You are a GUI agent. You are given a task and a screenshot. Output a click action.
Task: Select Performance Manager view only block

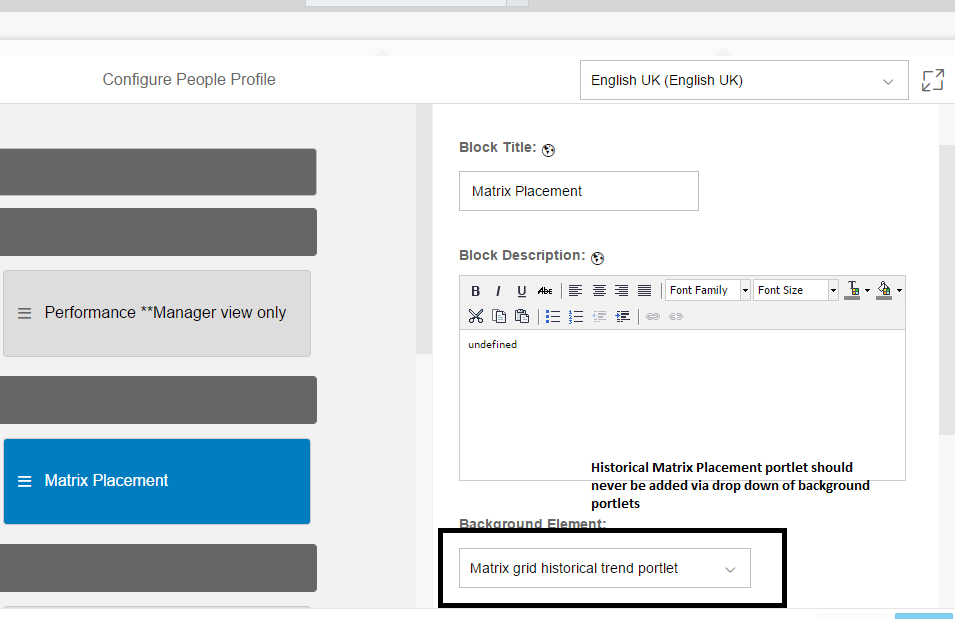(x=157, y=313)
